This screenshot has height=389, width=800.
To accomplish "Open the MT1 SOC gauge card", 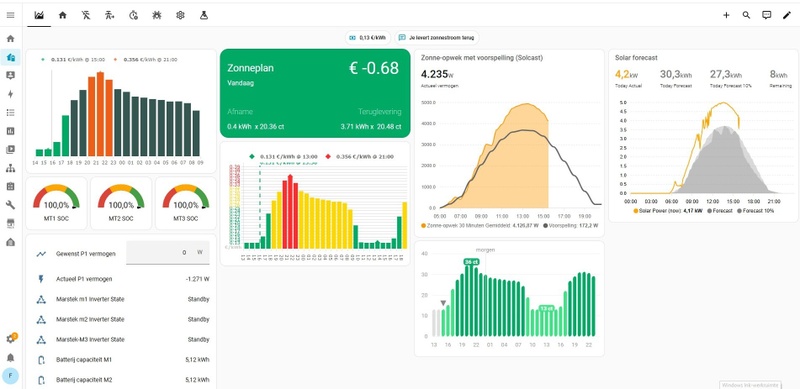I will pos(56,203).
